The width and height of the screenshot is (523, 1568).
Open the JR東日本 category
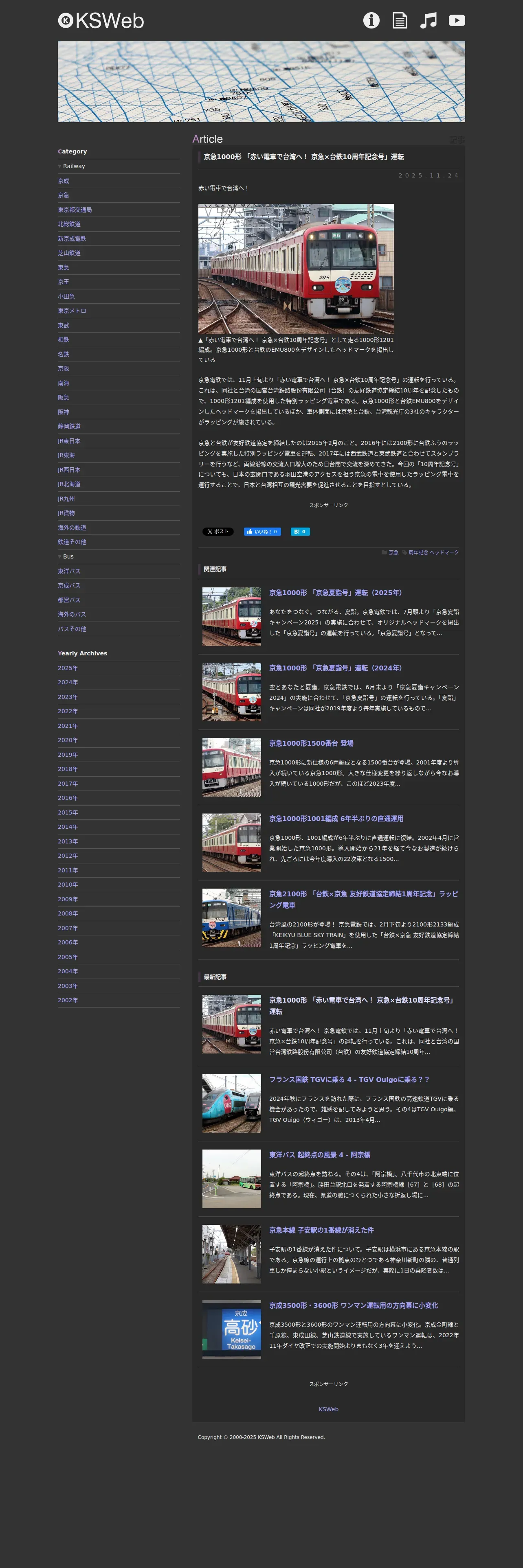(x=69, y=441)
